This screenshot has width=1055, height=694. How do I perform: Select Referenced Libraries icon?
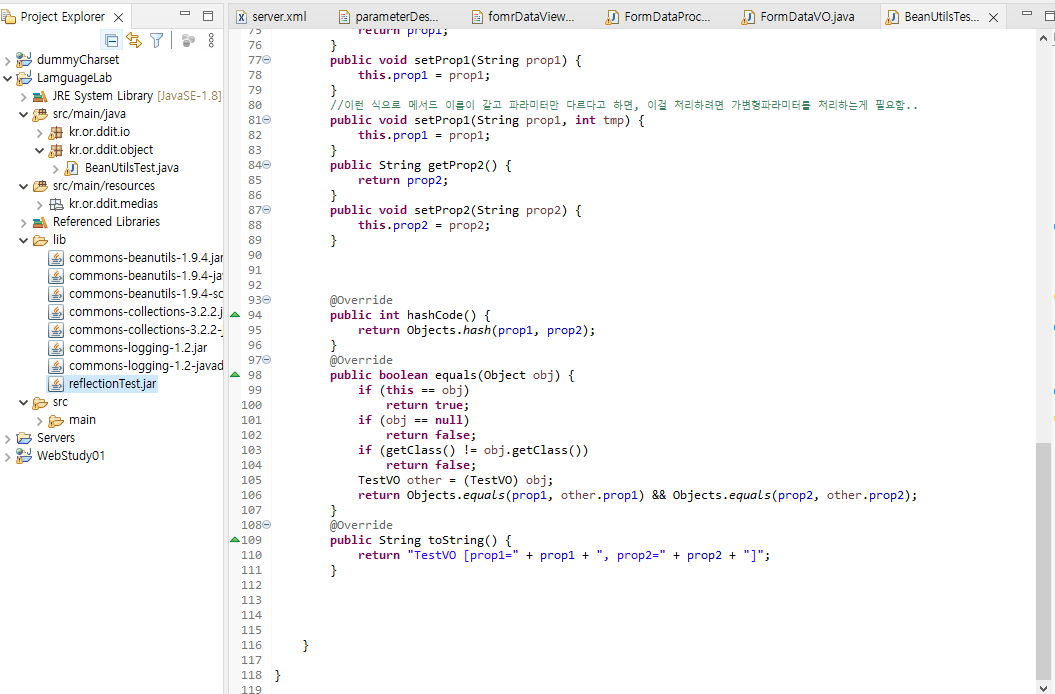[x=40, y=222]
